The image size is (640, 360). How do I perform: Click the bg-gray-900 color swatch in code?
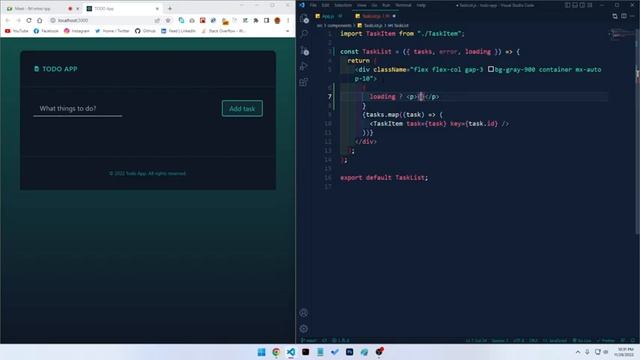tap(491, 69)
